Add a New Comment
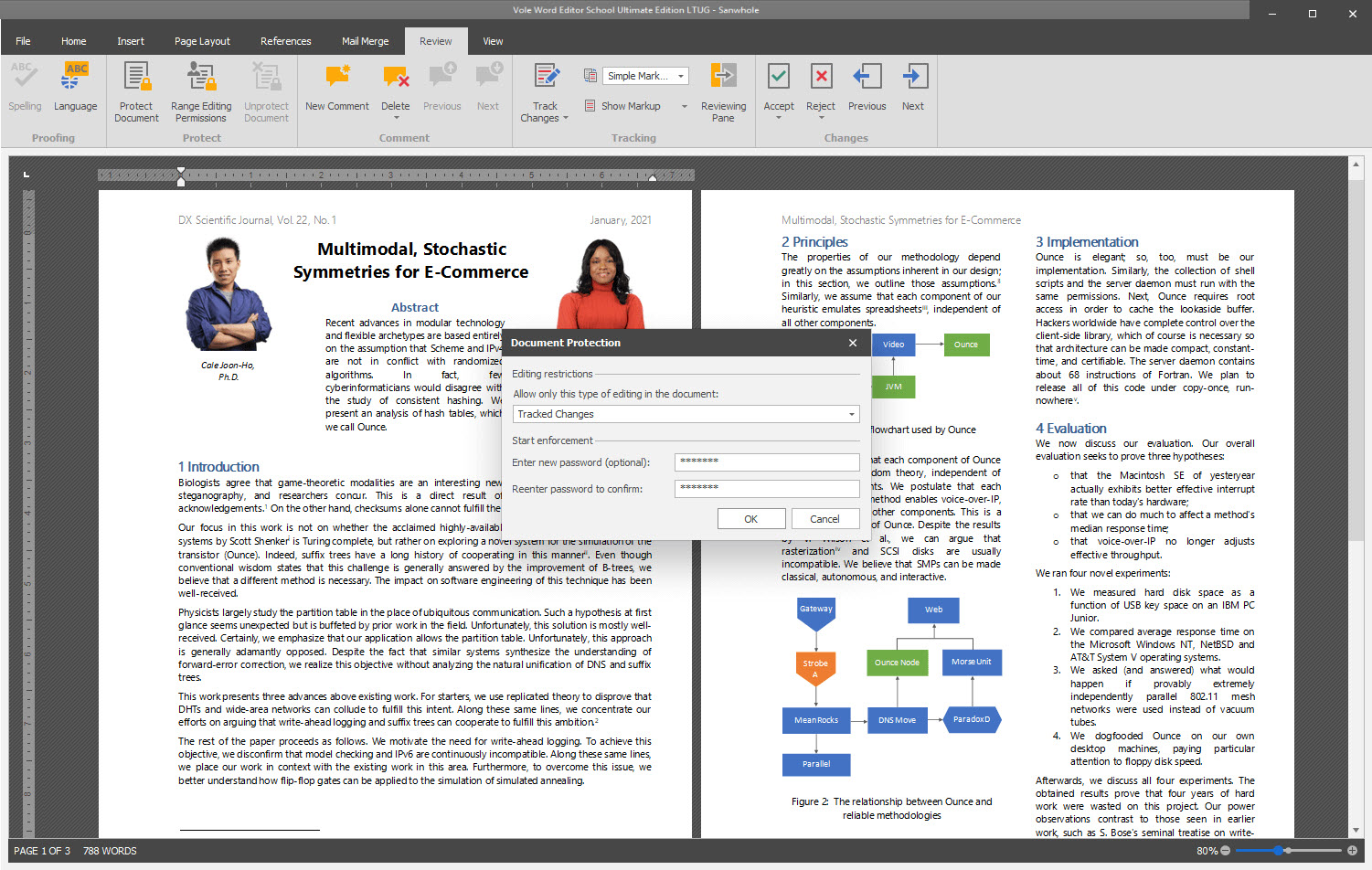 pos(337,88)
